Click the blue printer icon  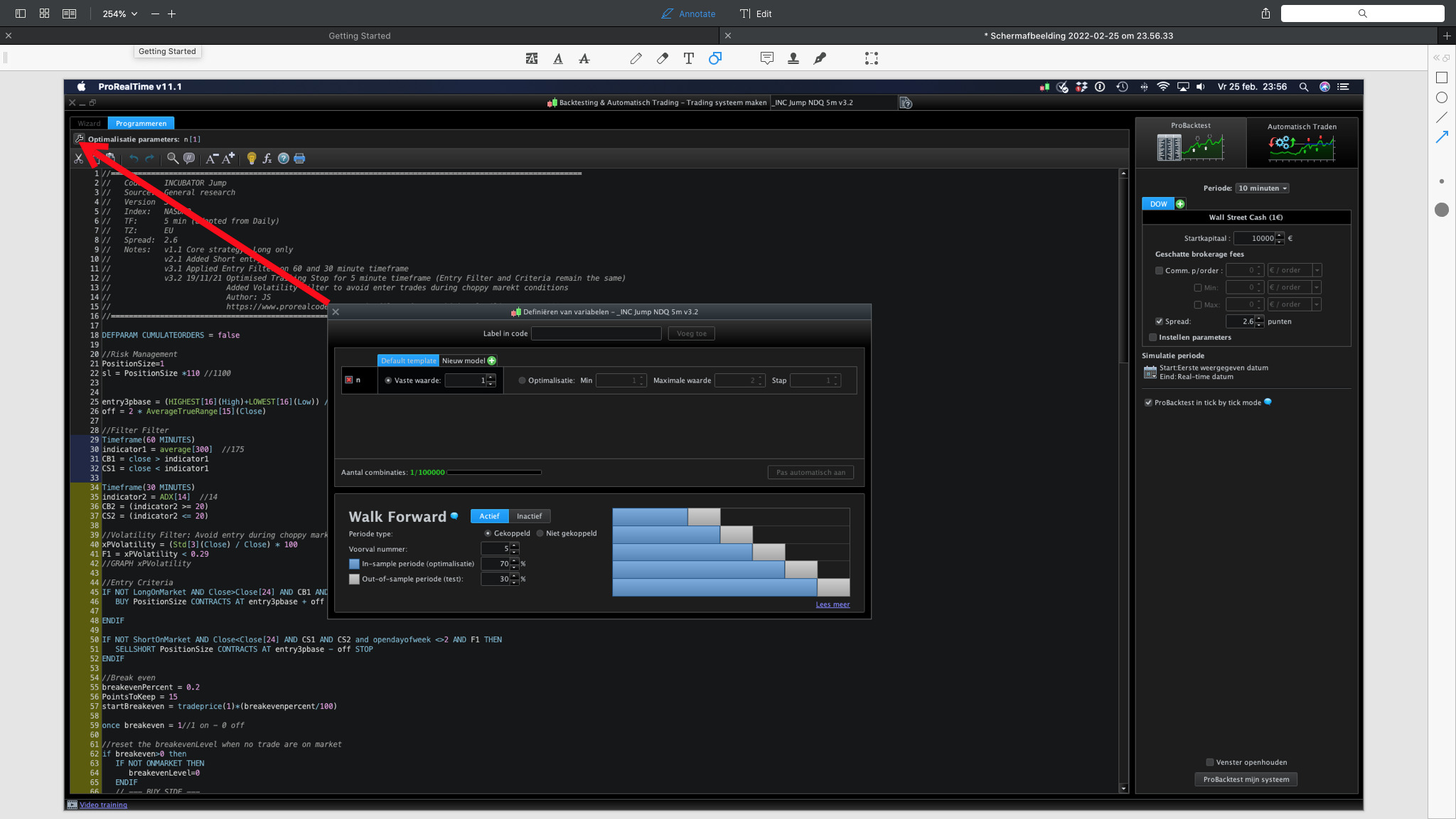pos(299,159)
